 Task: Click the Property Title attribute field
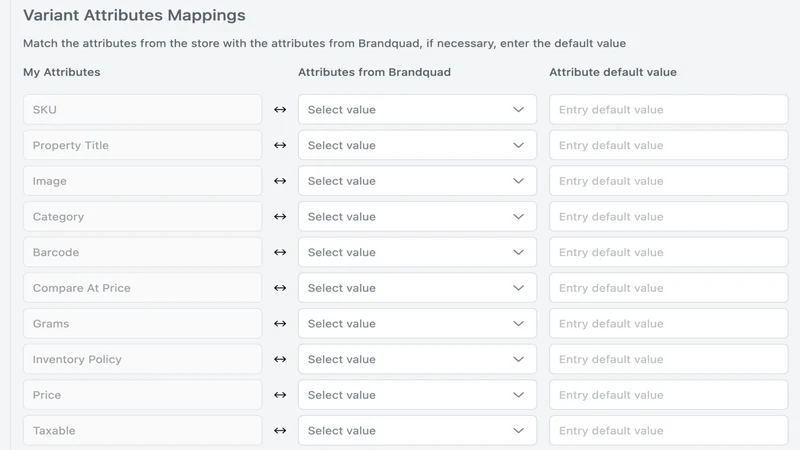point(142,145)
